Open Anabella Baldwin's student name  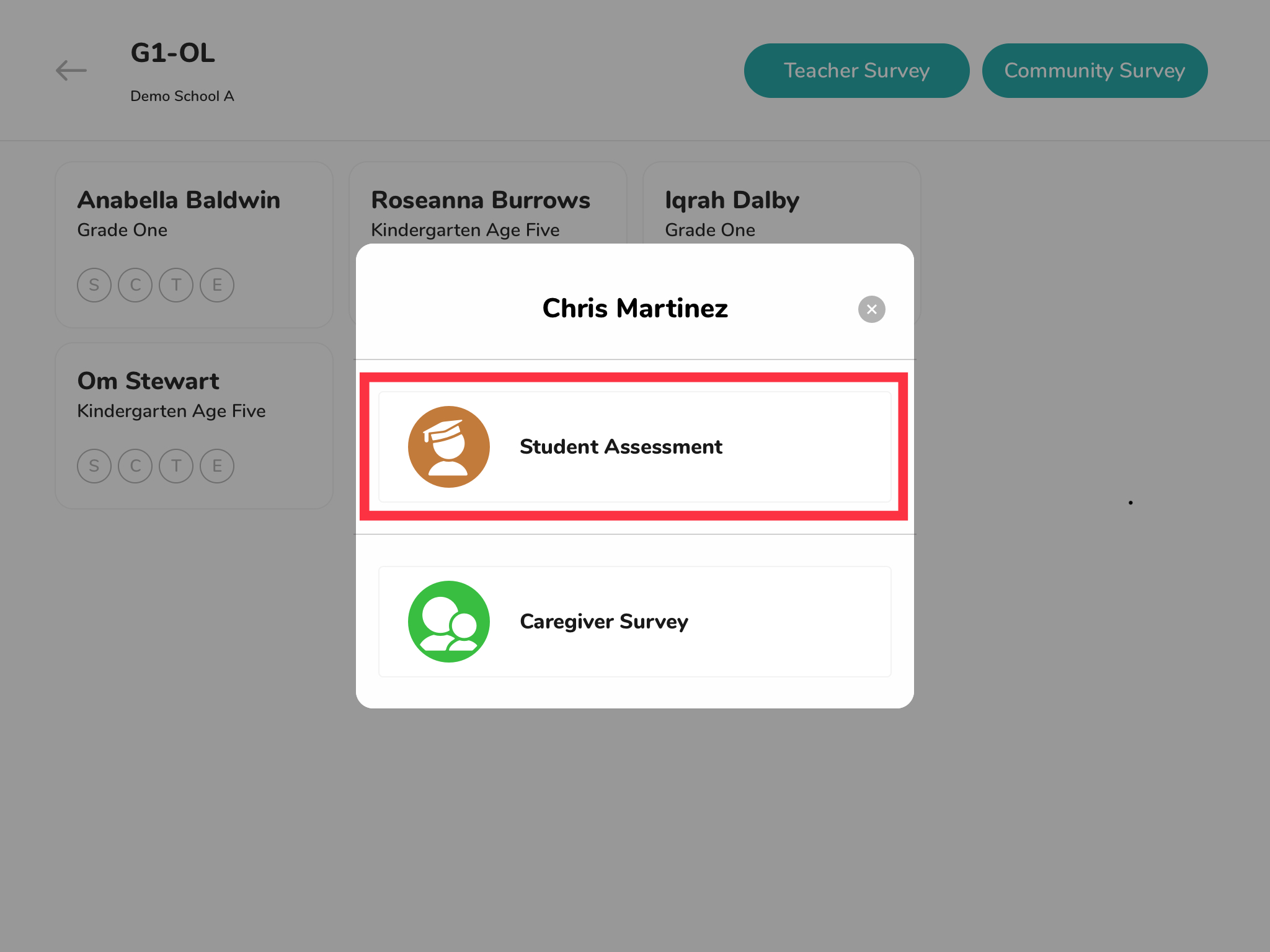pyautogui.click(x=179, y=200)
